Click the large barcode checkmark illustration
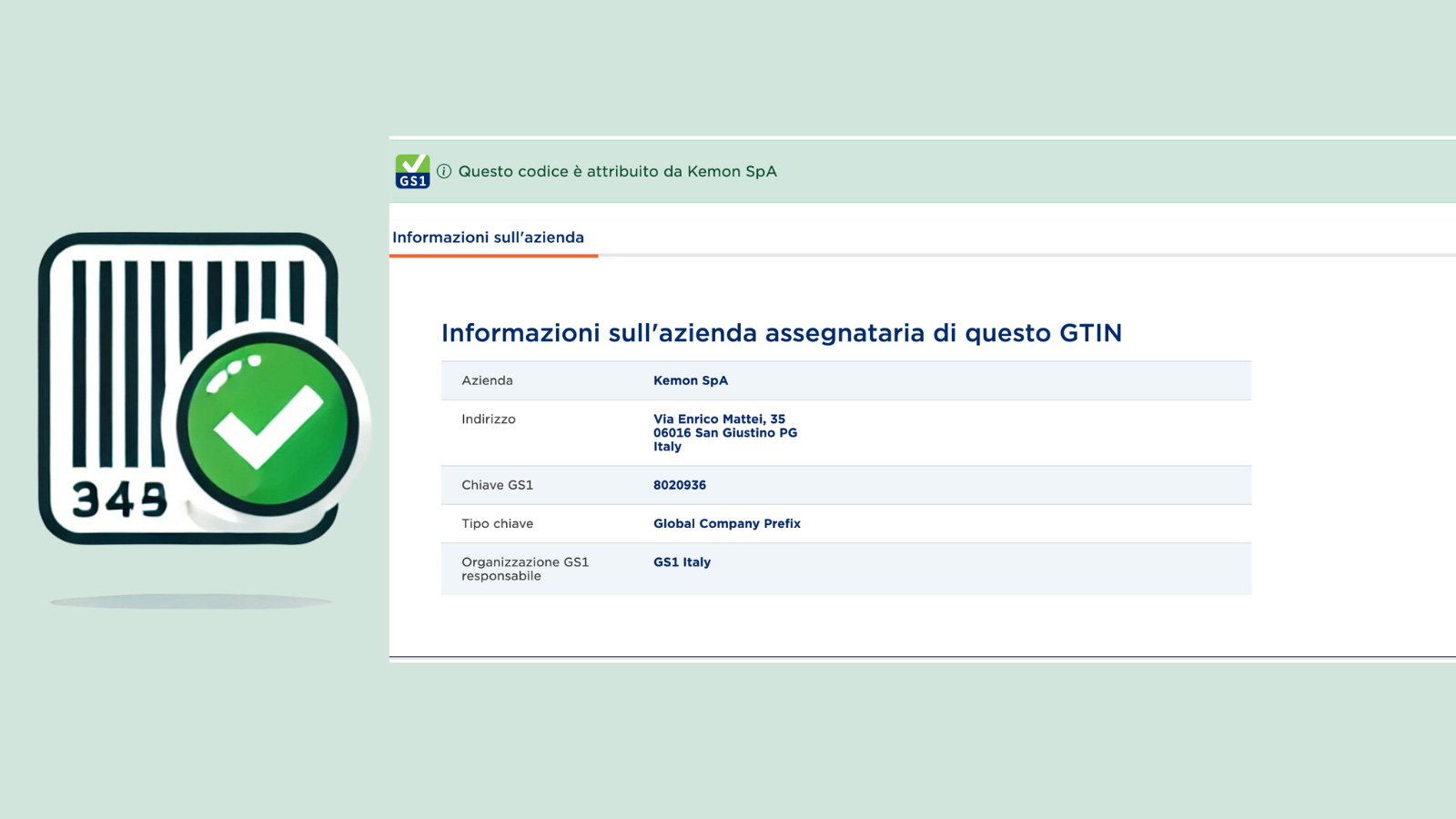Viewport: 1456px width, 819px height. tap(204, 389)
